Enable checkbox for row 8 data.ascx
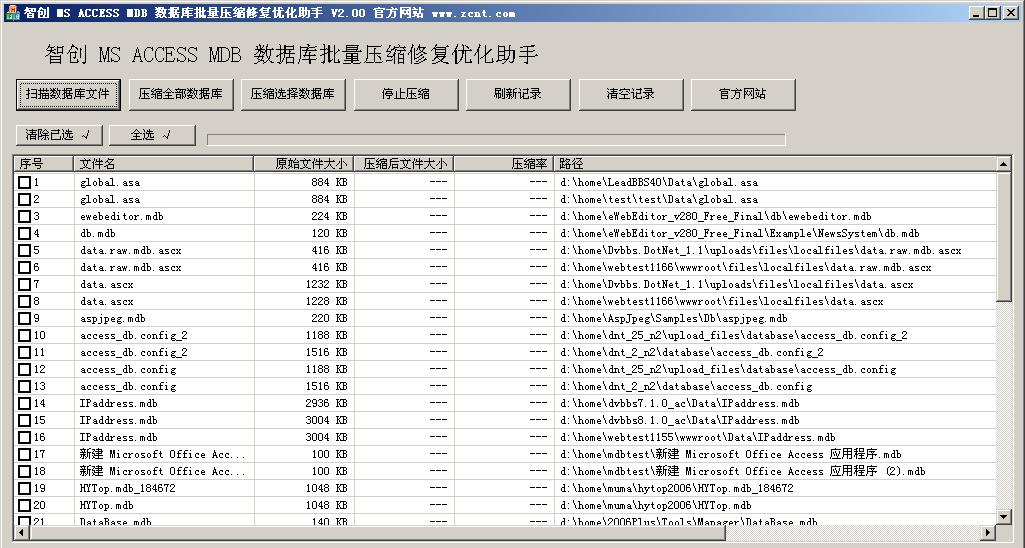The height and width of the screenshot is (548, 1025). click(x=24, y=301)
